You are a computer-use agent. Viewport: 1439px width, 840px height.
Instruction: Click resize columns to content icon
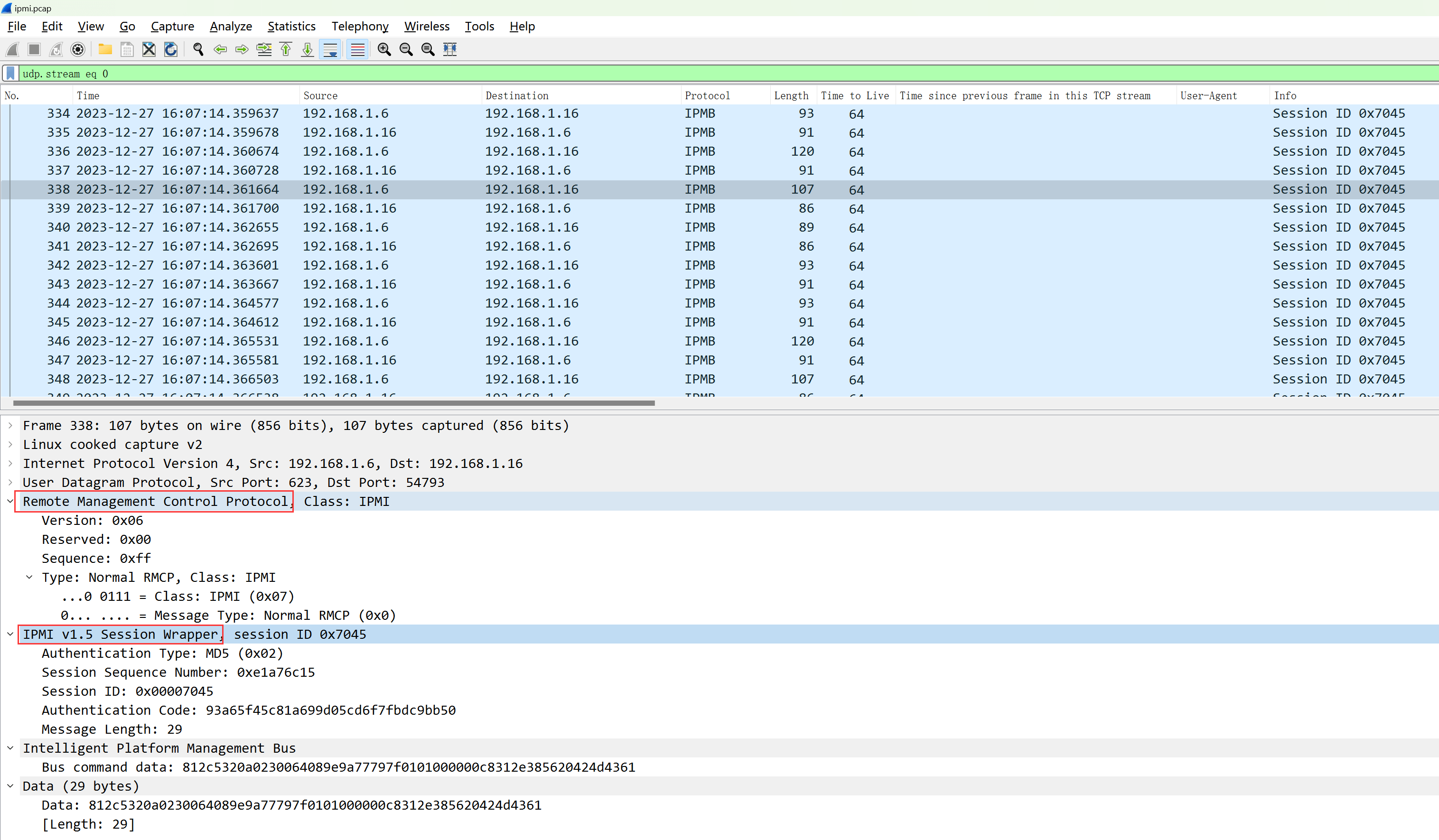(x=450, y=50)
